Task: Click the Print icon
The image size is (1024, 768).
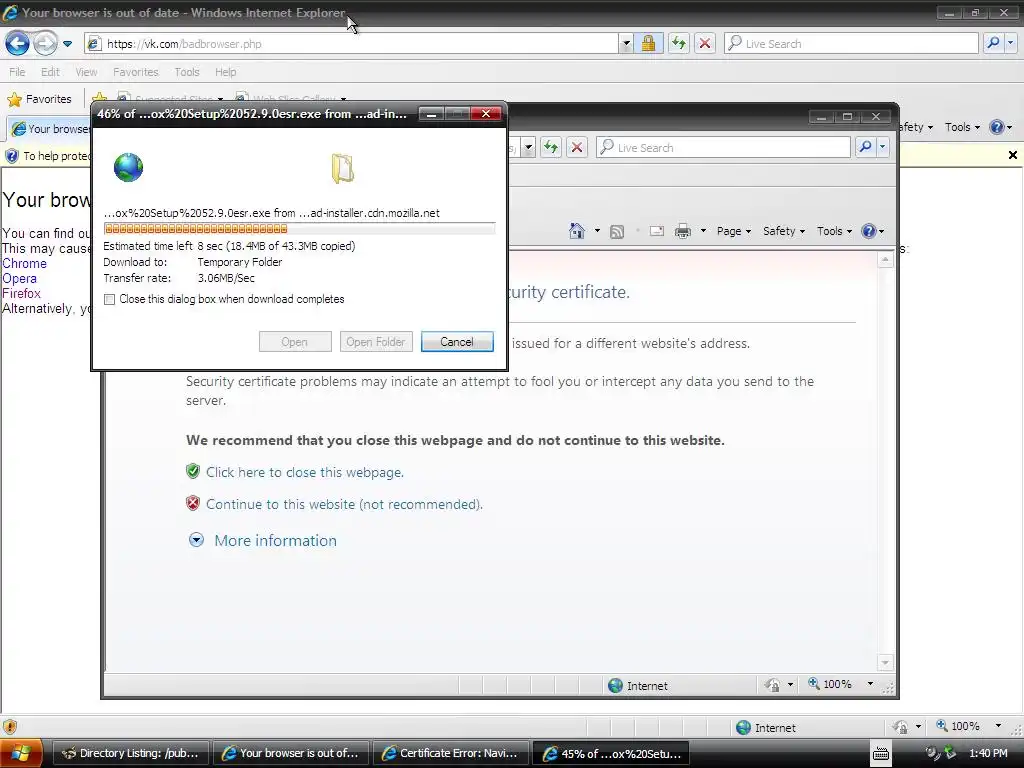Action: 683,231
